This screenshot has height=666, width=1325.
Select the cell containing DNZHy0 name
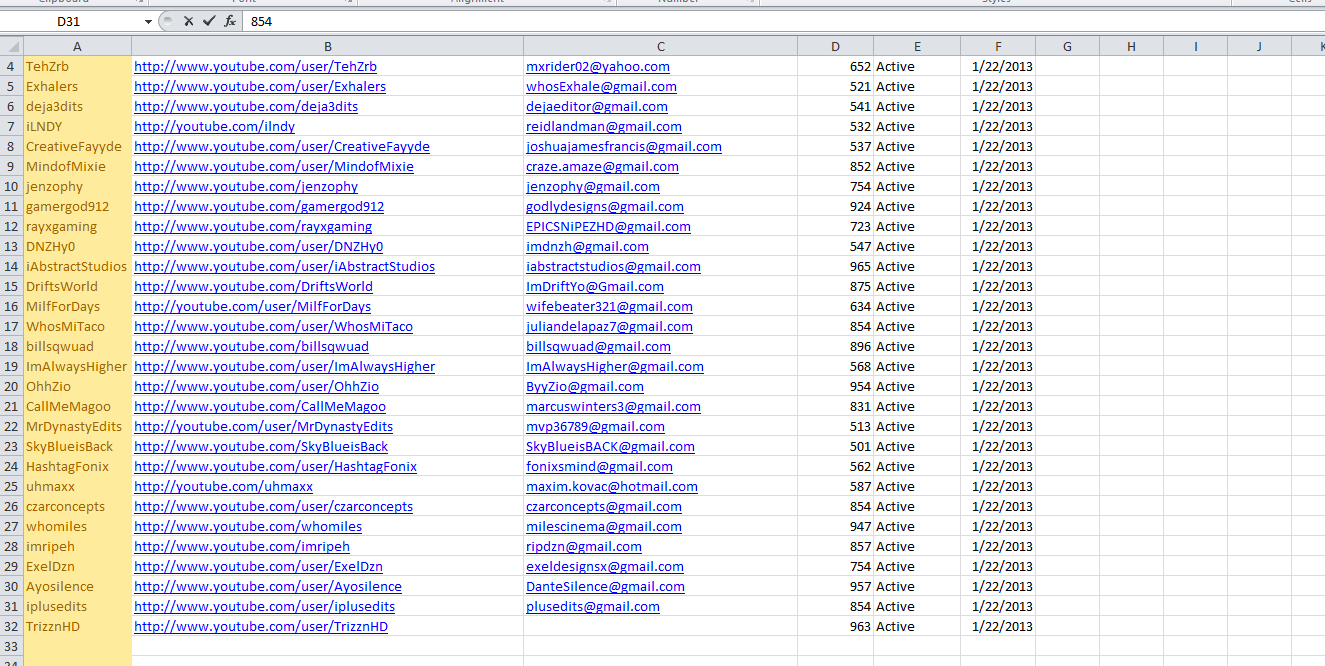[78, 246]
